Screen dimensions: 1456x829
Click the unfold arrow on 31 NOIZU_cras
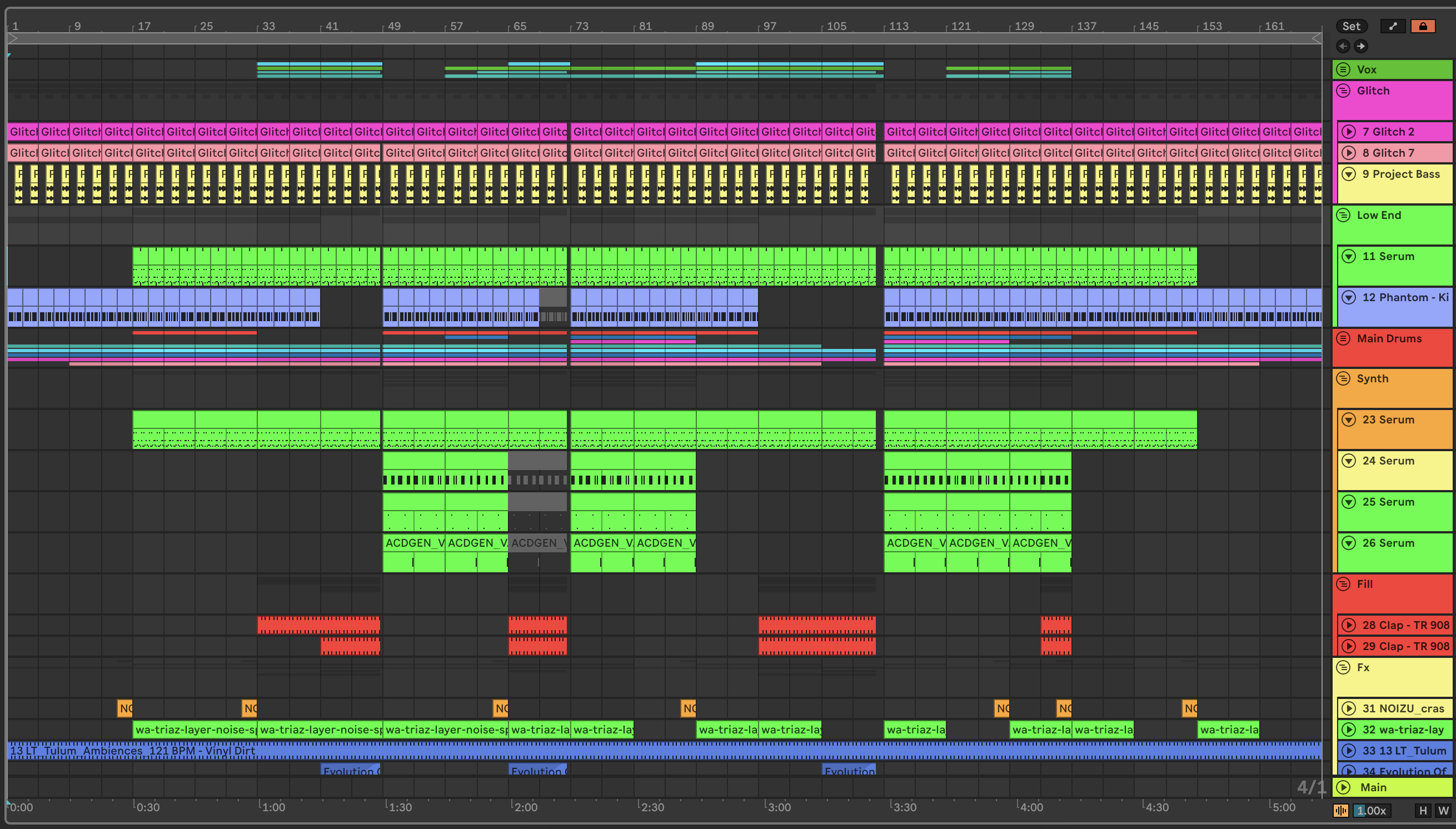point(1349,709)
